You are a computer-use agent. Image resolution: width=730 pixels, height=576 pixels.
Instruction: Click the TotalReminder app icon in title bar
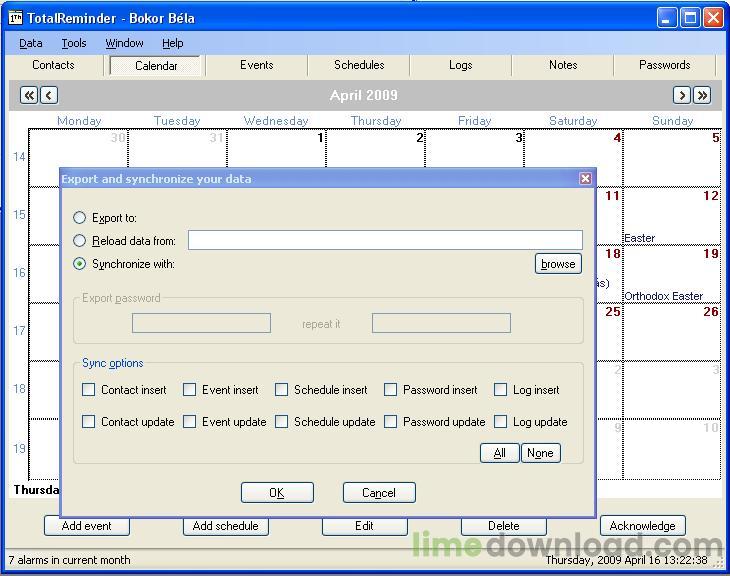point(15,18)
